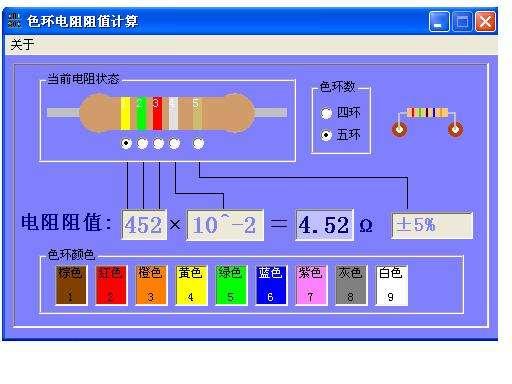
Task: Click the 色环颜色 group label
Action: point(71,255)
